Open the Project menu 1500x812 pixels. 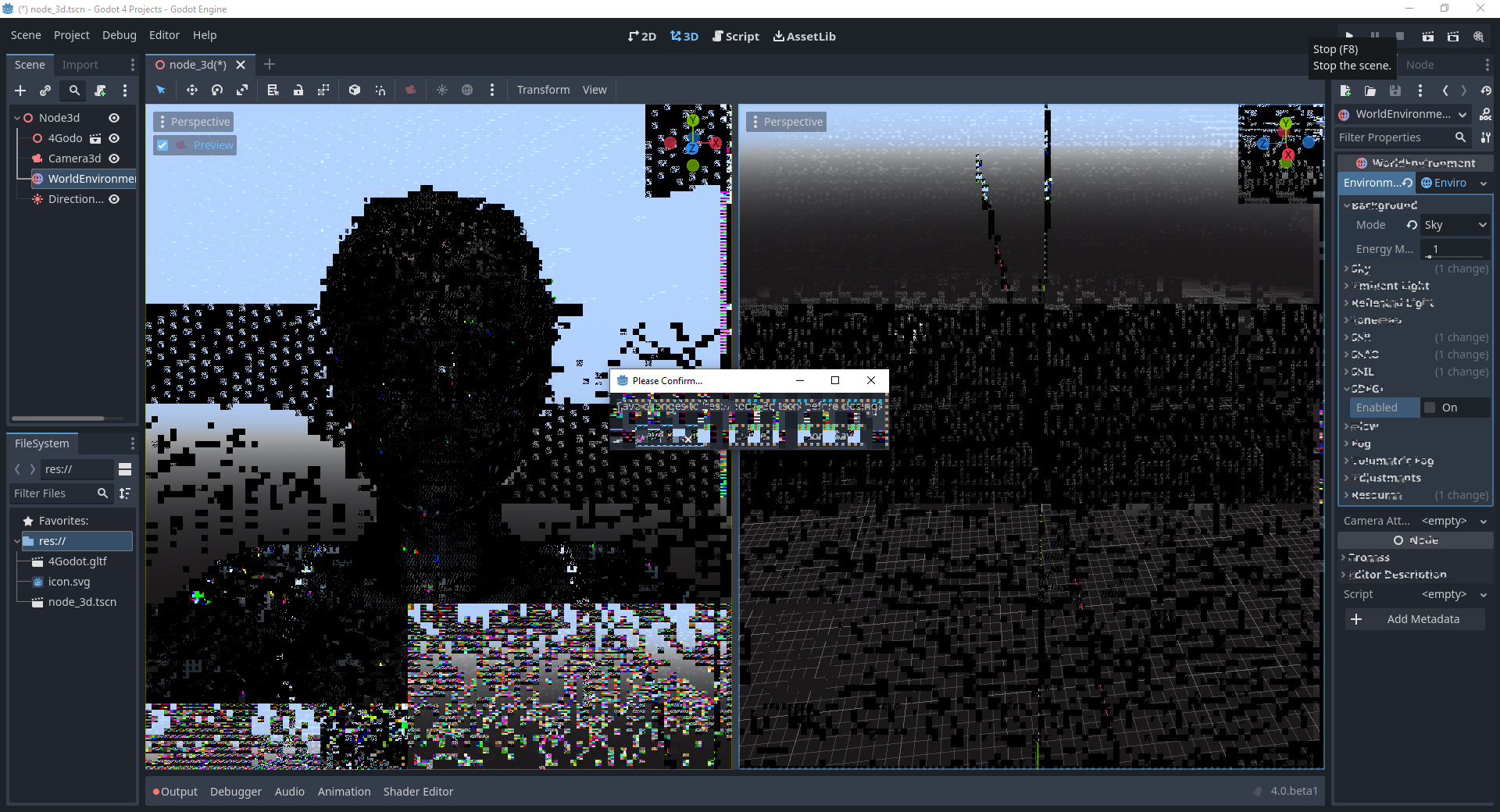(72, 35)
